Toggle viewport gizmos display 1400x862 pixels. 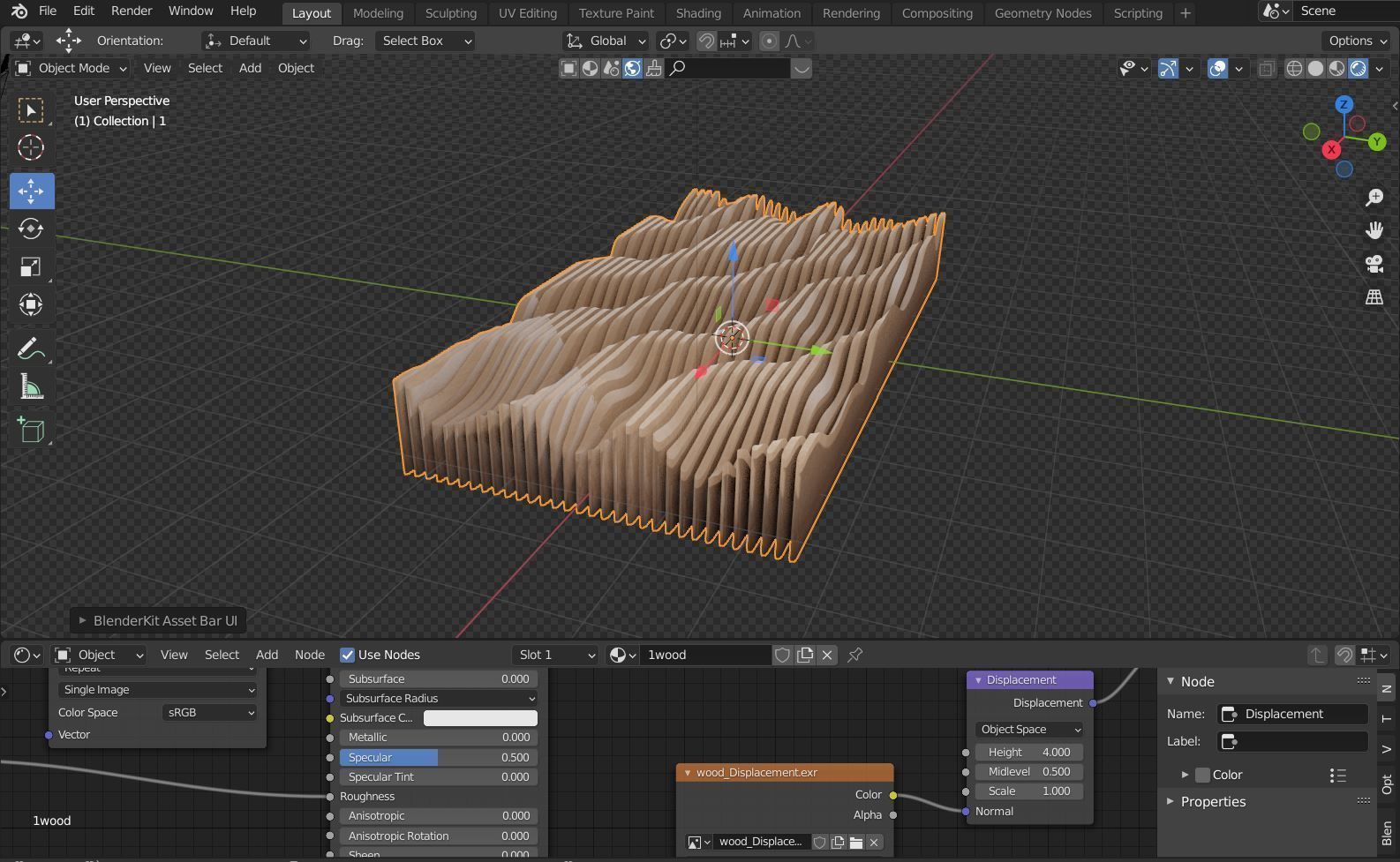click(x=1168, y=68)
